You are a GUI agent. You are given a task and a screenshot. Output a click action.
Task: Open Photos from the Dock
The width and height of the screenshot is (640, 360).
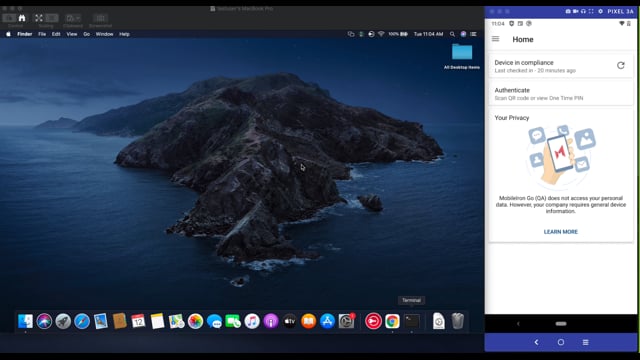click(196, 321)
